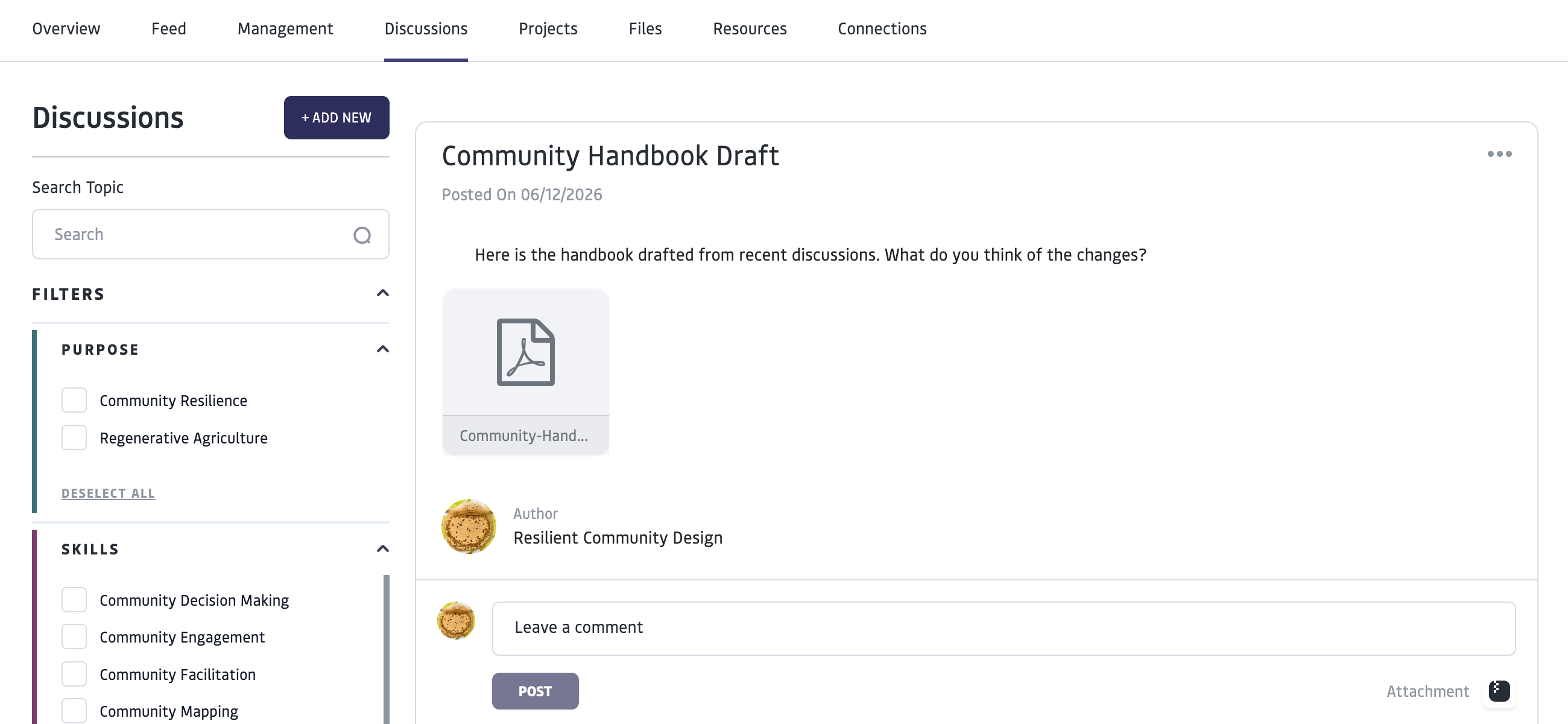Click the Leave a comment field

1004,629
